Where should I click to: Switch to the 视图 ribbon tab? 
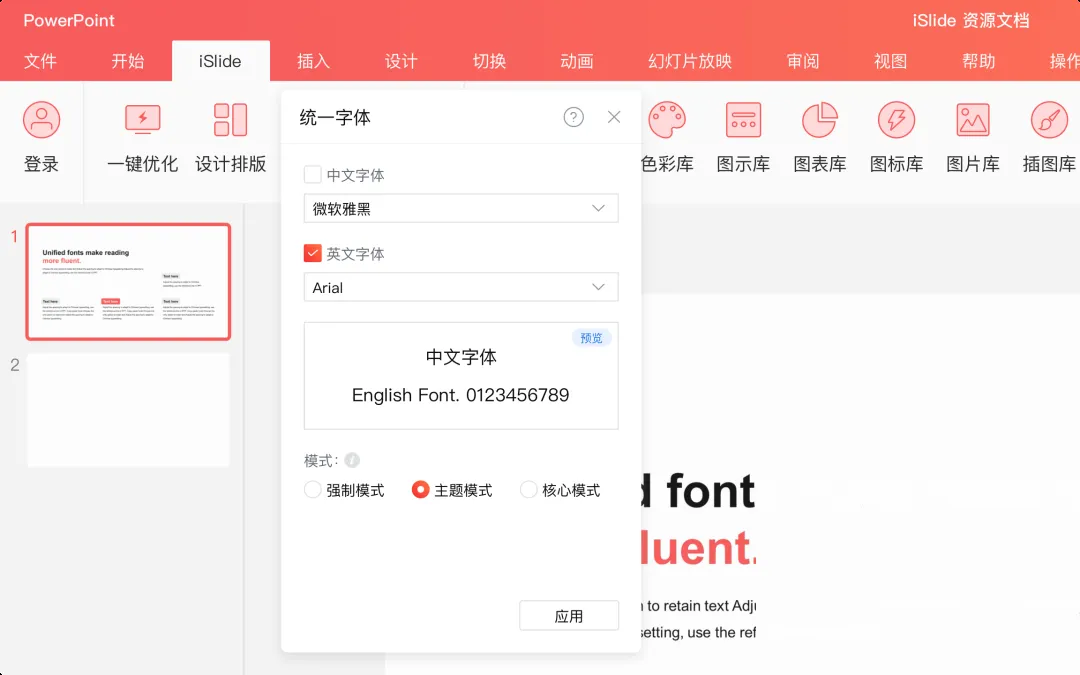891,61
